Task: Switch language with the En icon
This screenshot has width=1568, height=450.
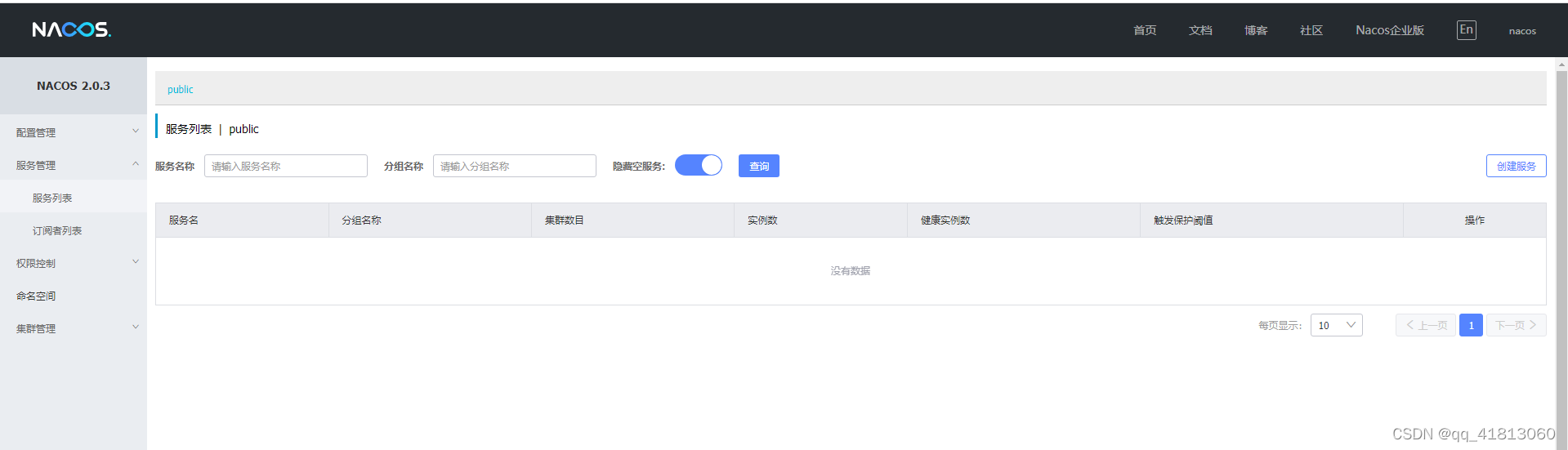Action: click(x=1466, y=30)
